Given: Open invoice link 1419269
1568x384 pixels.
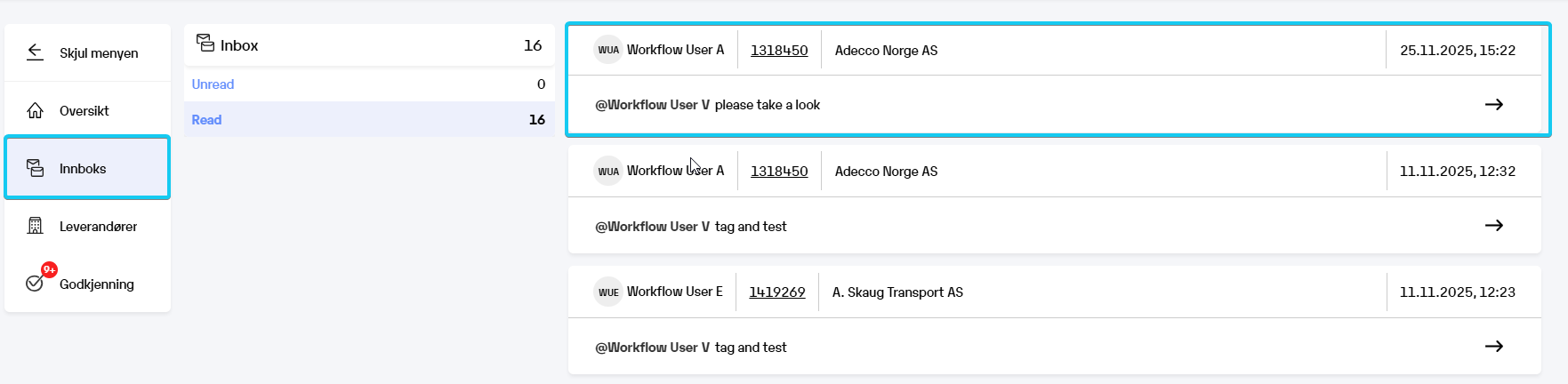Looking at the screenshot, I should (777, 292).
